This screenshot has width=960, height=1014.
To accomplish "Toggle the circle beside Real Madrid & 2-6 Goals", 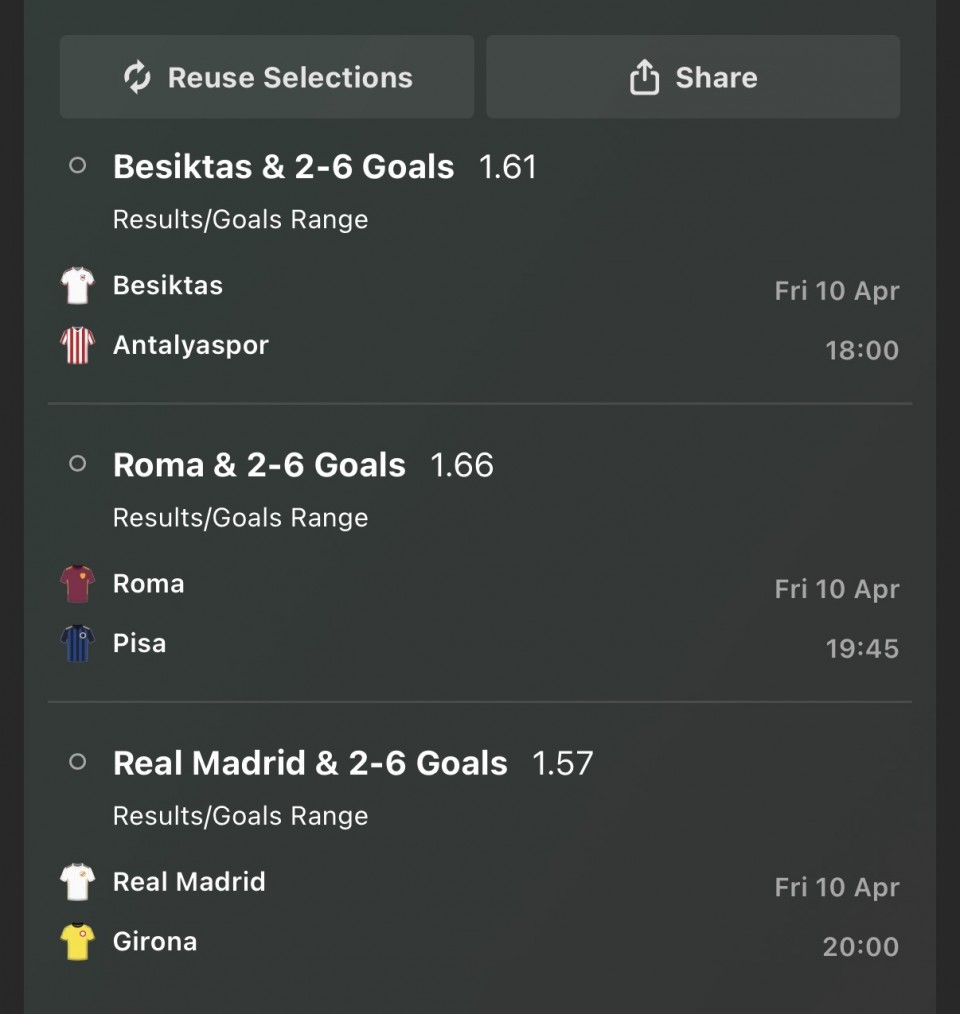I will click(77, 762).
